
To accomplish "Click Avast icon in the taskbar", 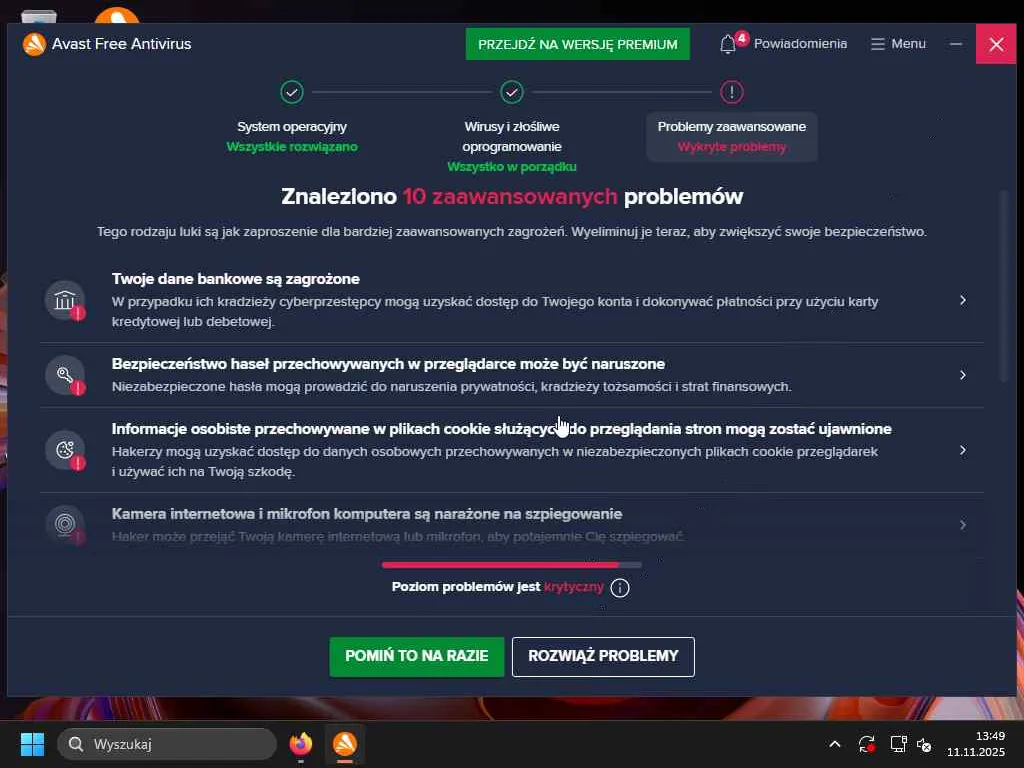I will point(345,744).
